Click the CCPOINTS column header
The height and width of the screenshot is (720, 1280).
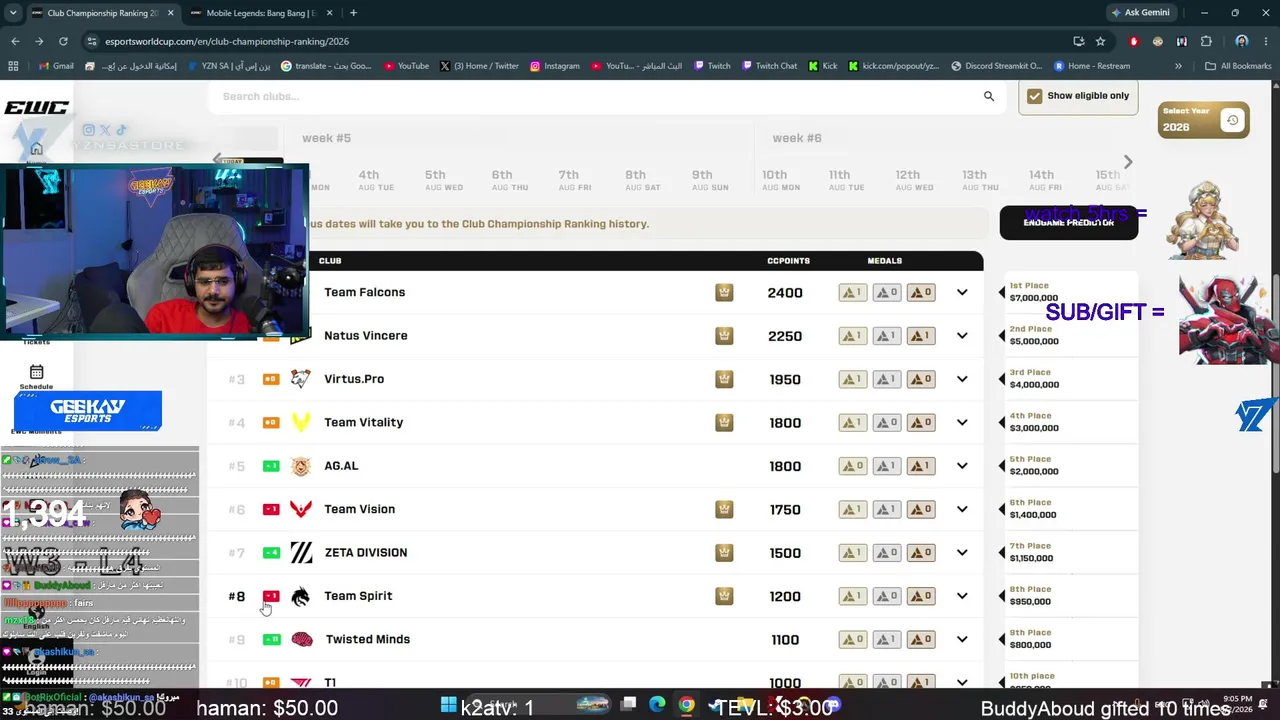click(x=789, y=261)
